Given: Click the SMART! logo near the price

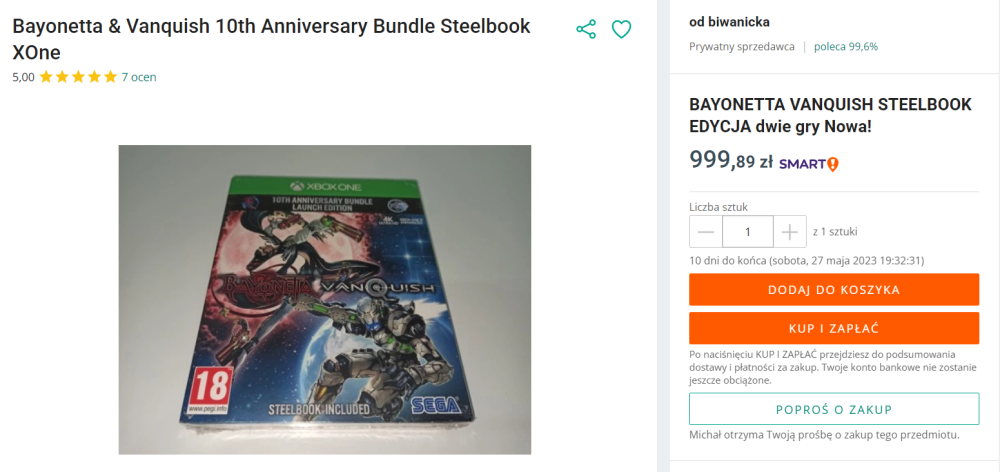Looking at the screenshot, I should tap(809, 163).
